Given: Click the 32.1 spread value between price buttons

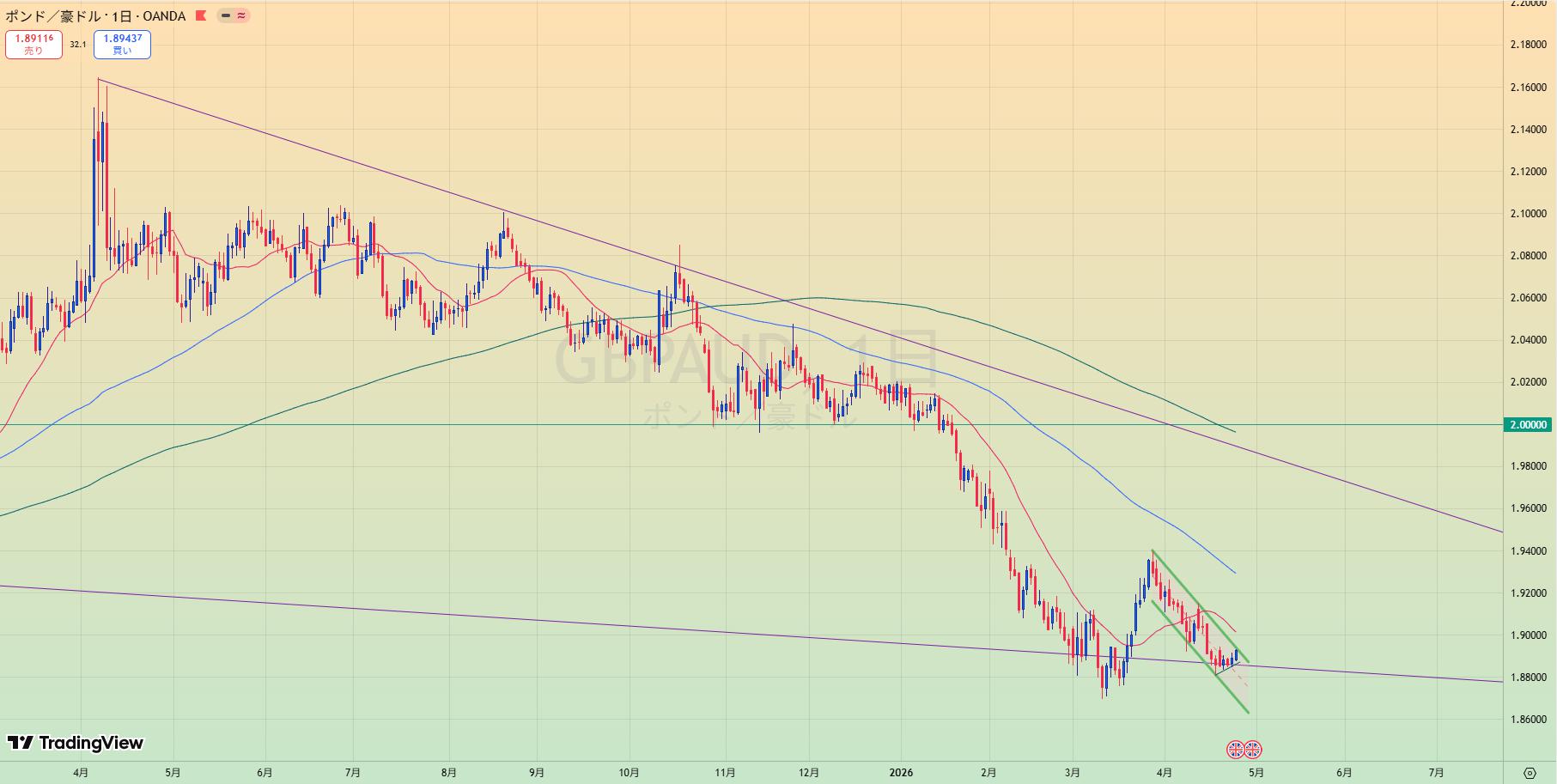Looking at the screenshot, I should coord(78,45).
